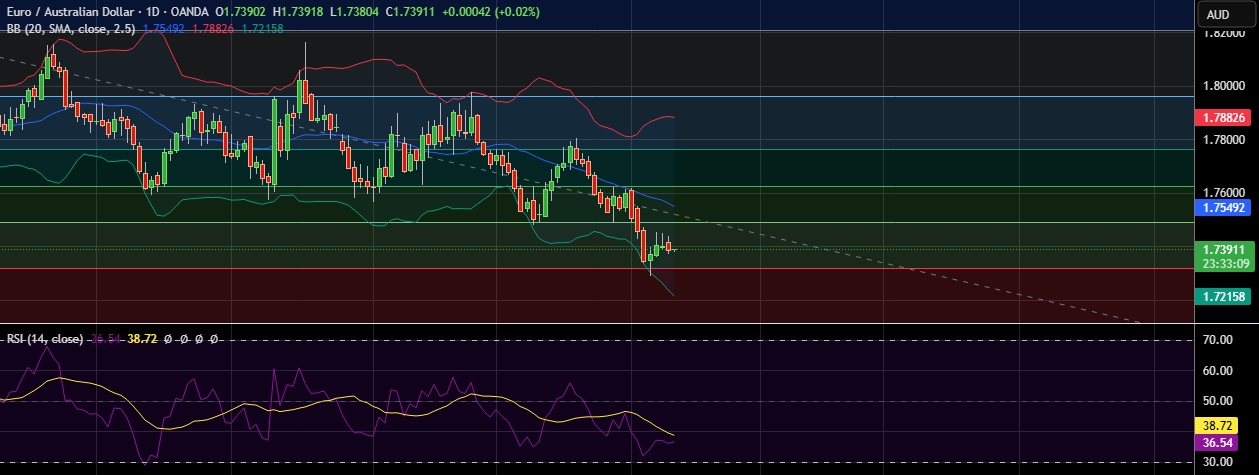Click the blue 1.75492 basis price label
This screenshot has height=475, width=1259.
[1226, 208]
